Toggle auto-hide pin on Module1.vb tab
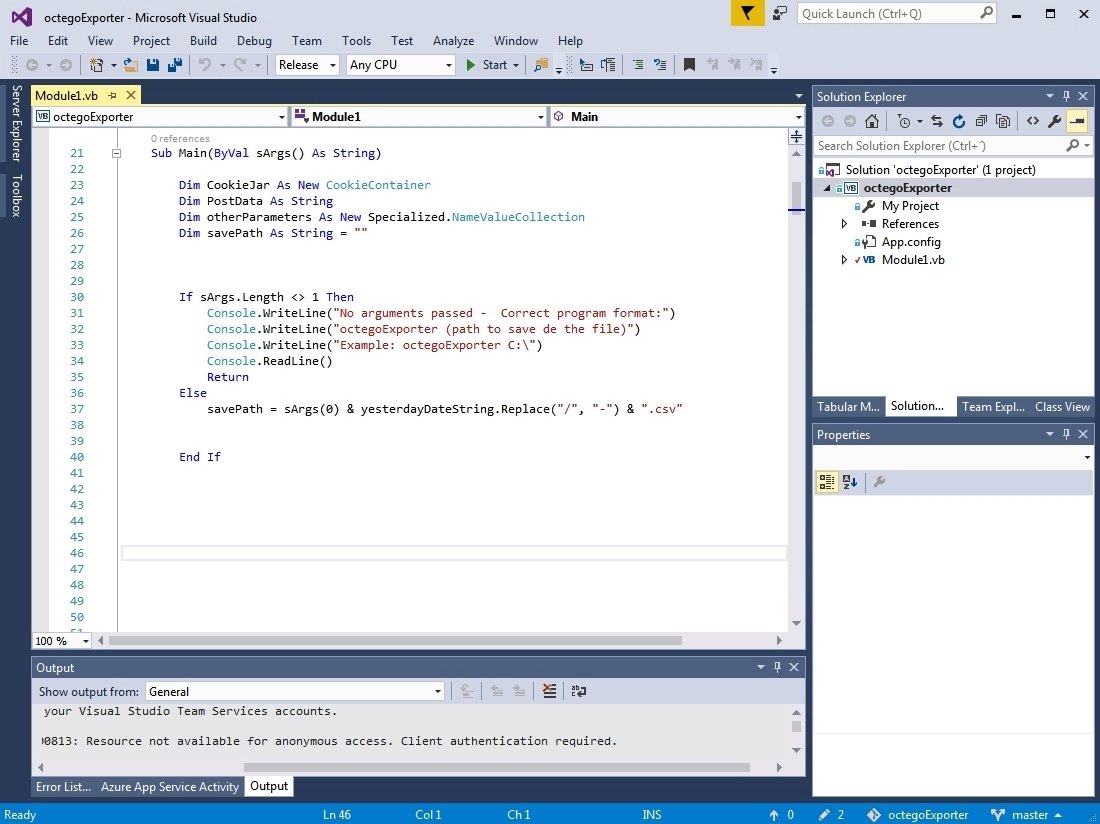 tap(112, 95)
